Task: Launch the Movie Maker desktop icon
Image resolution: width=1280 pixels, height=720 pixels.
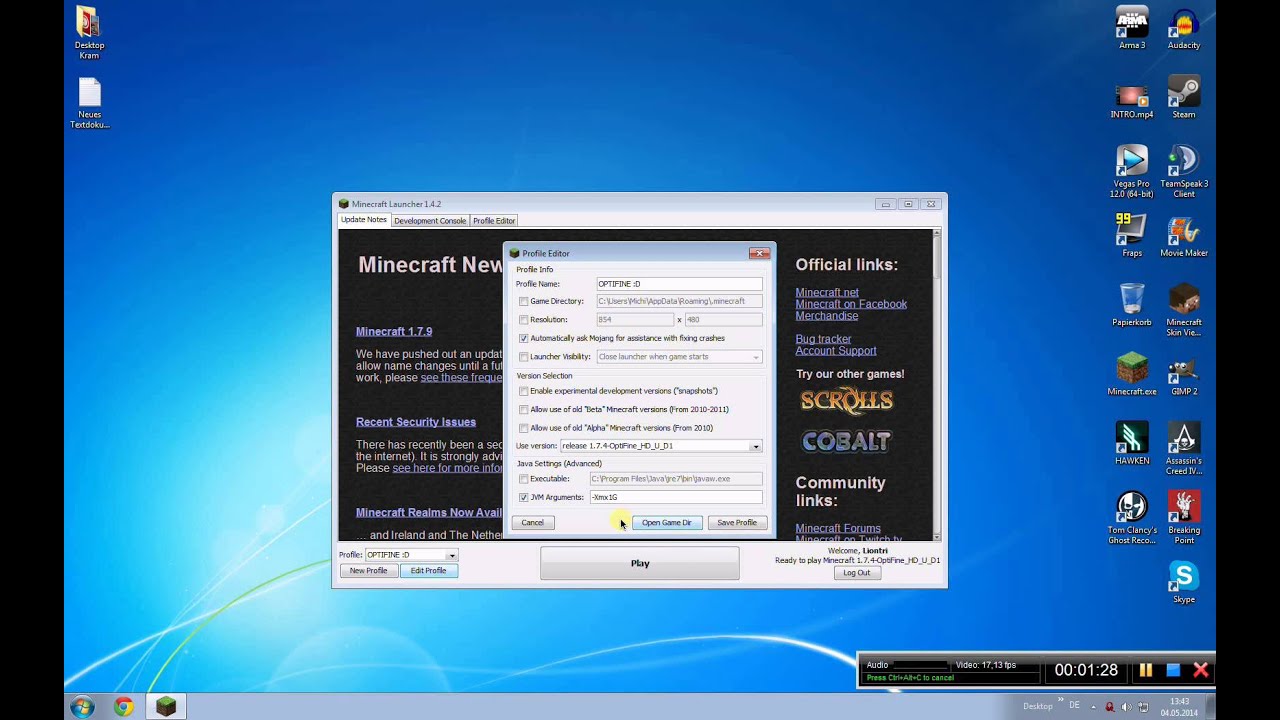Action: [x=1184, y=236]
